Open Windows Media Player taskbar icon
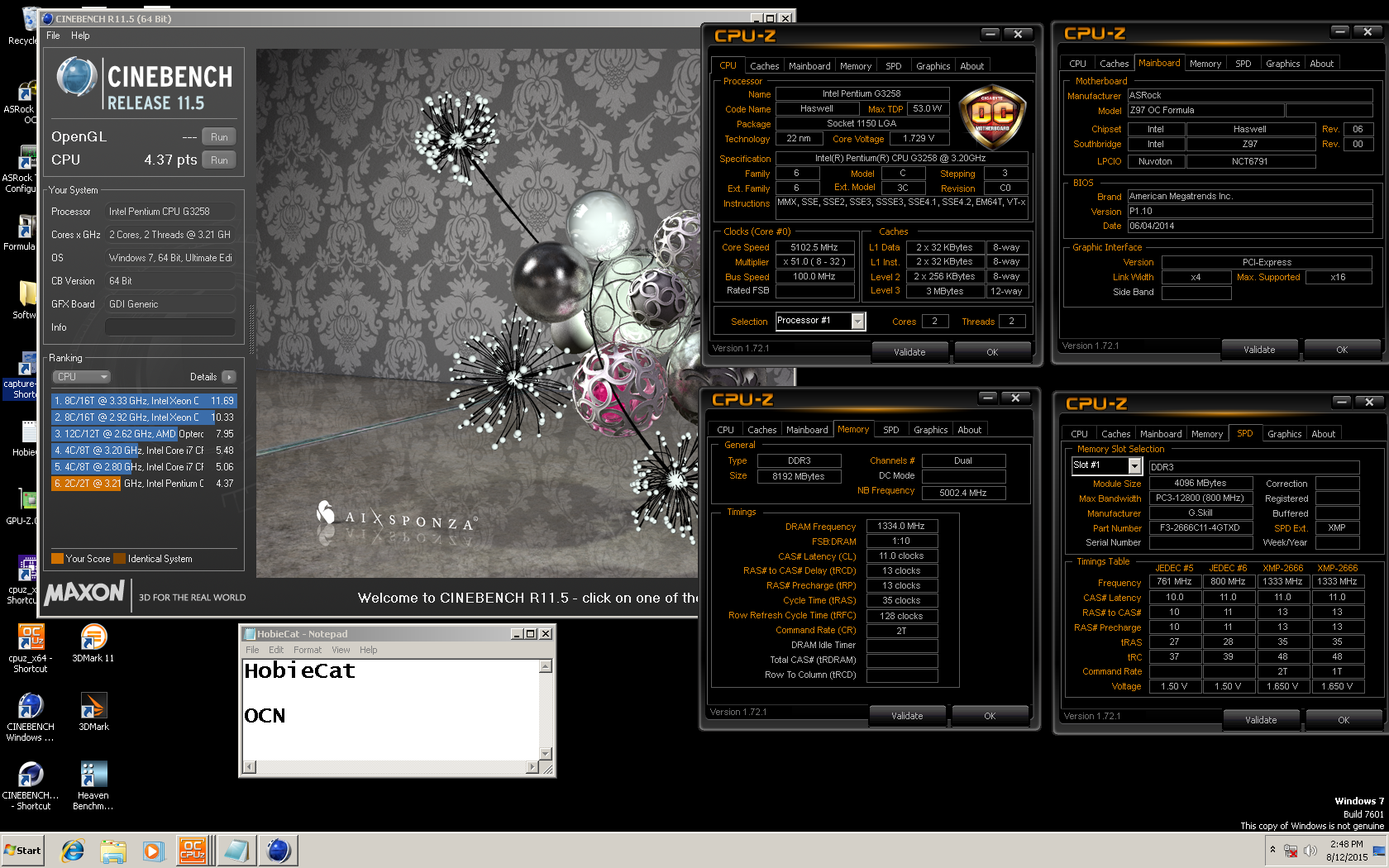Image resolution: width=1389 pixels, height=868 pixels. click(153, 850)
